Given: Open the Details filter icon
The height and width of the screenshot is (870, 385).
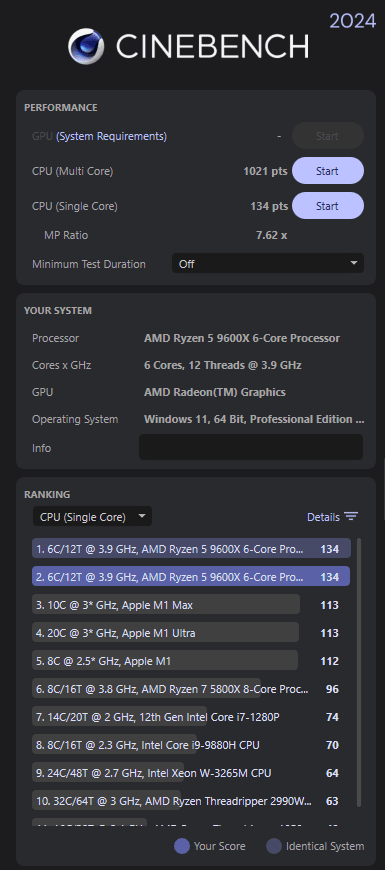Looking at the screenshot, I should pos(351,517).
